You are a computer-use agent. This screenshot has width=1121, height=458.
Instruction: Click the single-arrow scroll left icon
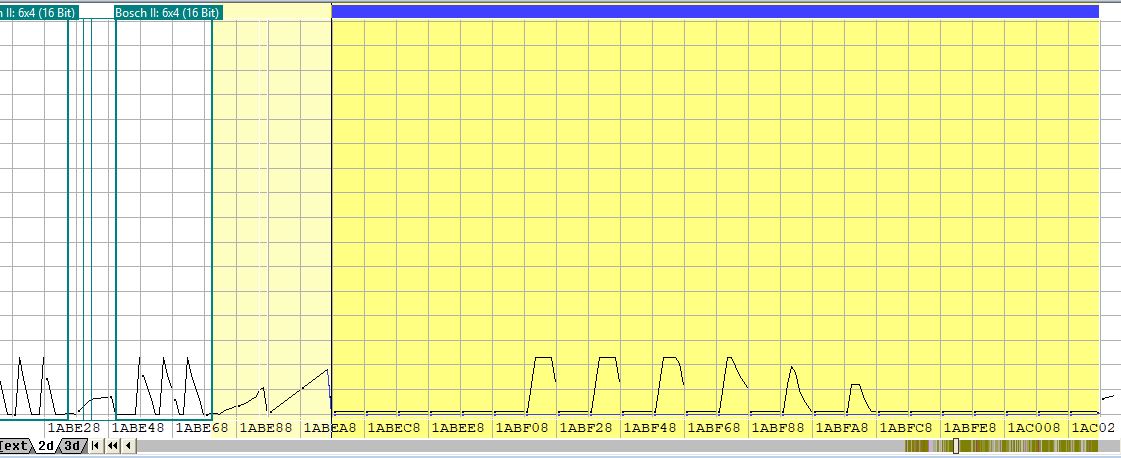tap(128, 446)
